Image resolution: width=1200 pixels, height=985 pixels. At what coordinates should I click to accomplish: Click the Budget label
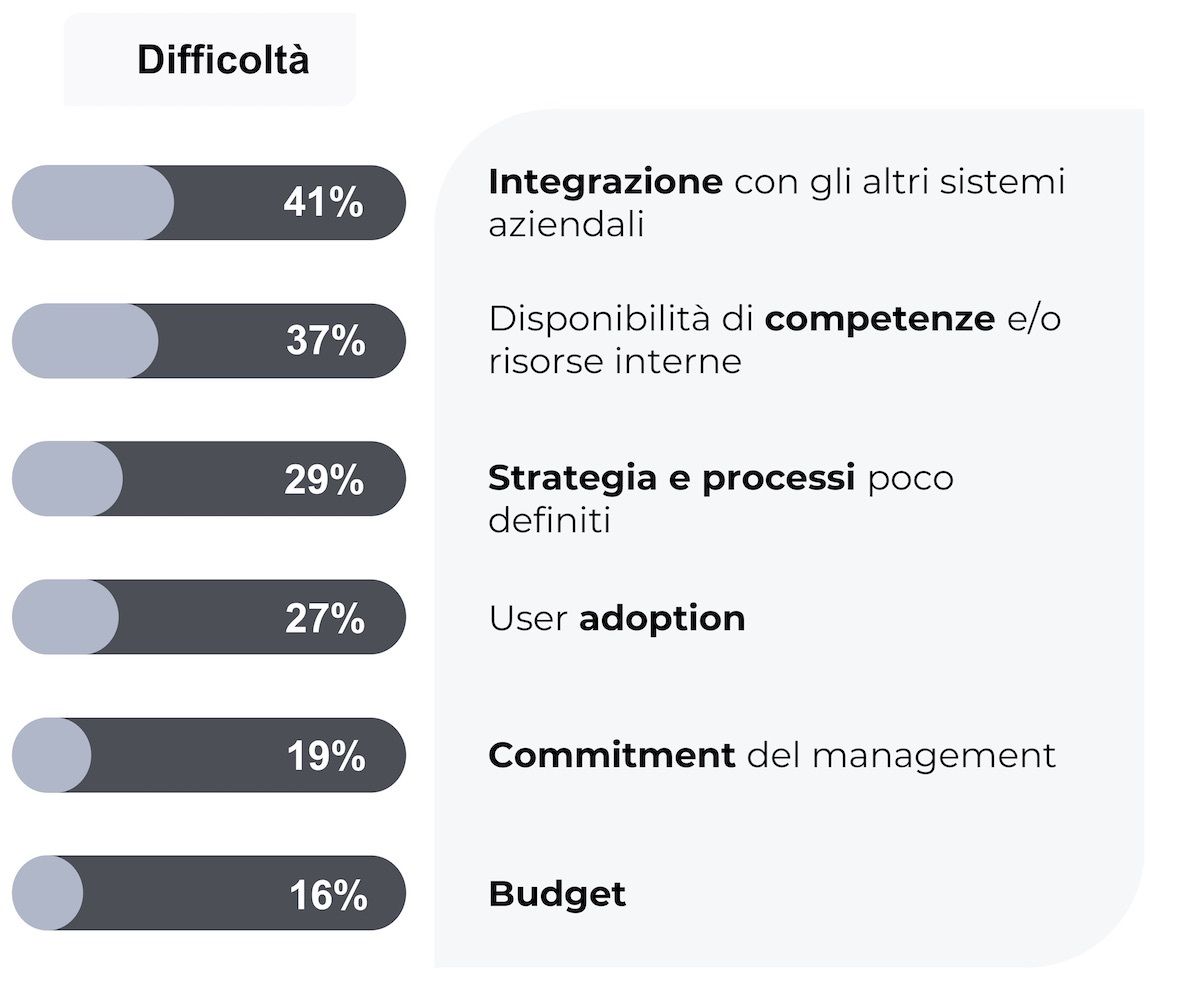pos(557,893)
